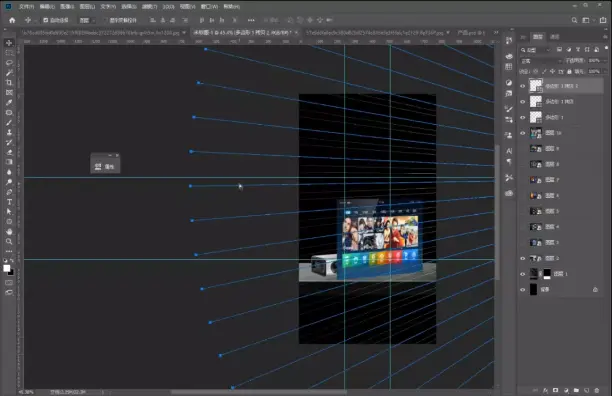Hide layer 图层 1

tap(523, 274)
